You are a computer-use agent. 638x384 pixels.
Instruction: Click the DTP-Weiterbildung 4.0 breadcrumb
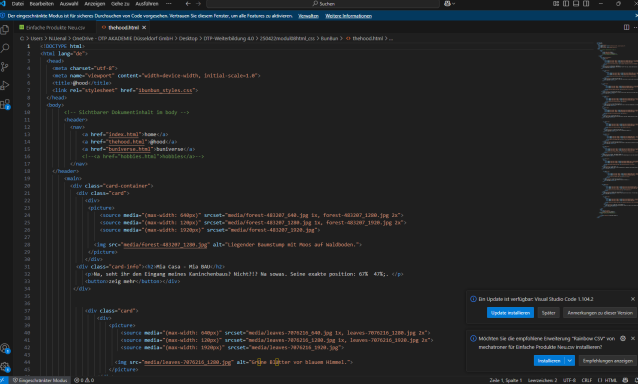tap(229, 38)
